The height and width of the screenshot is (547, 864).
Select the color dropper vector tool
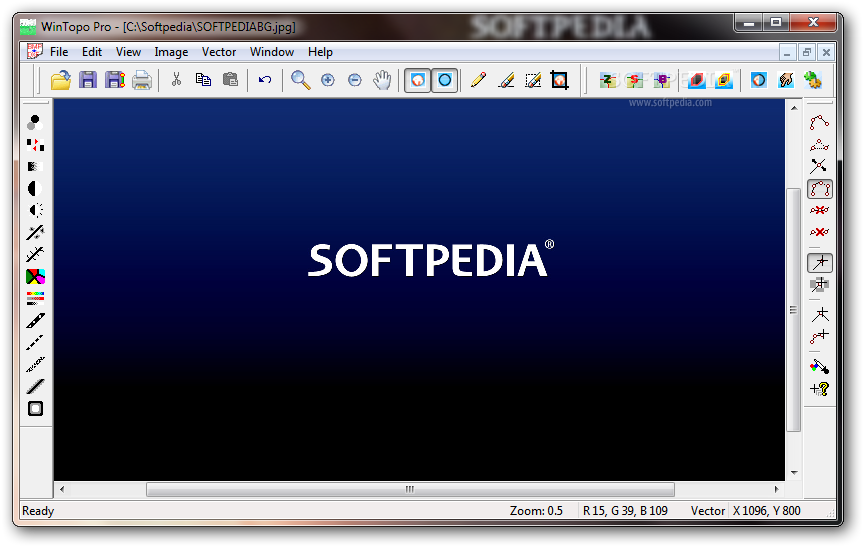(x=819, y=366)
